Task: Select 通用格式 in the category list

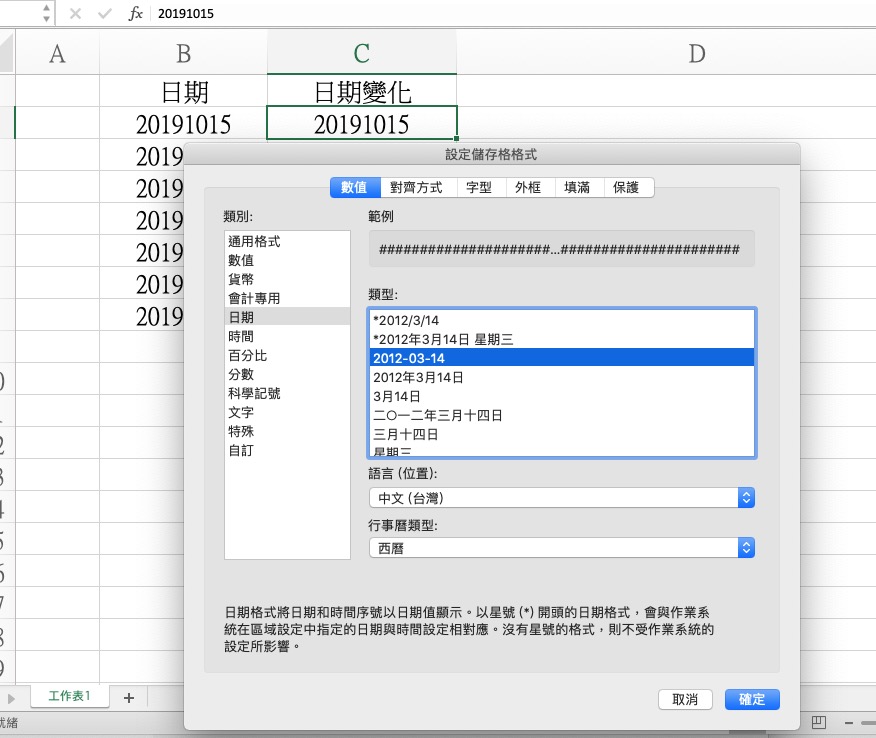Action: click(287, 241)
